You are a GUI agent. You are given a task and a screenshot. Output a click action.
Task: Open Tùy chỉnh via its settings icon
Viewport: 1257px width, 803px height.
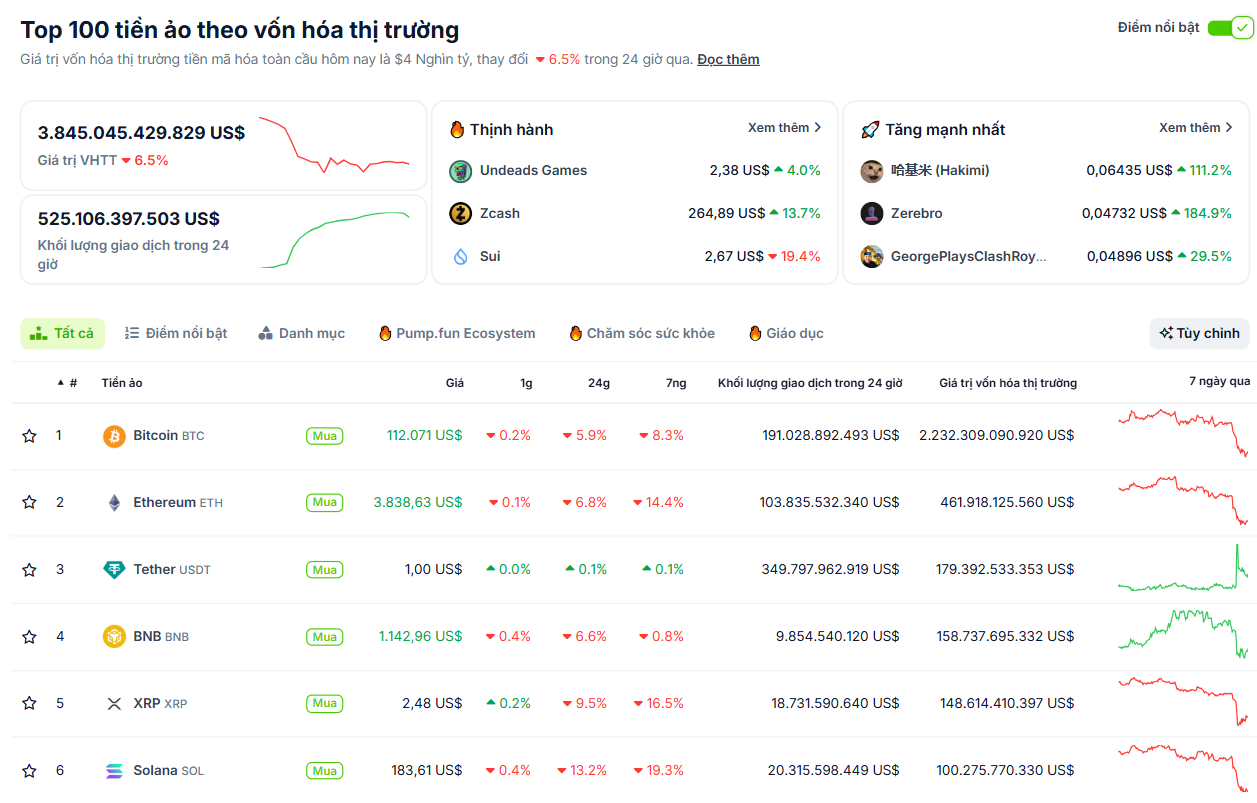pos(1166,332)
